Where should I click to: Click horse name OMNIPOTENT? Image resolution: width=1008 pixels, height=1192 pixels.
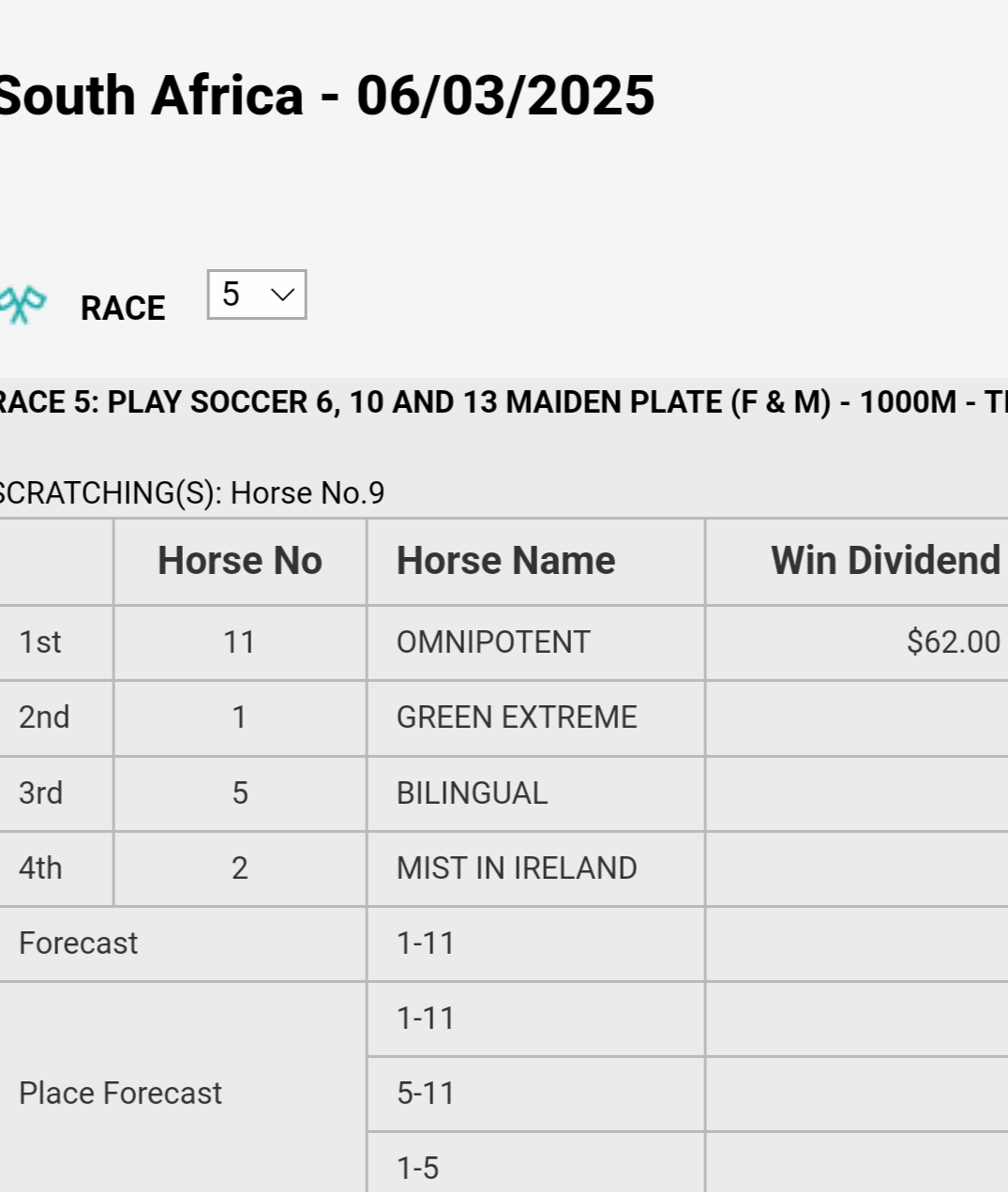click(493, 642)
